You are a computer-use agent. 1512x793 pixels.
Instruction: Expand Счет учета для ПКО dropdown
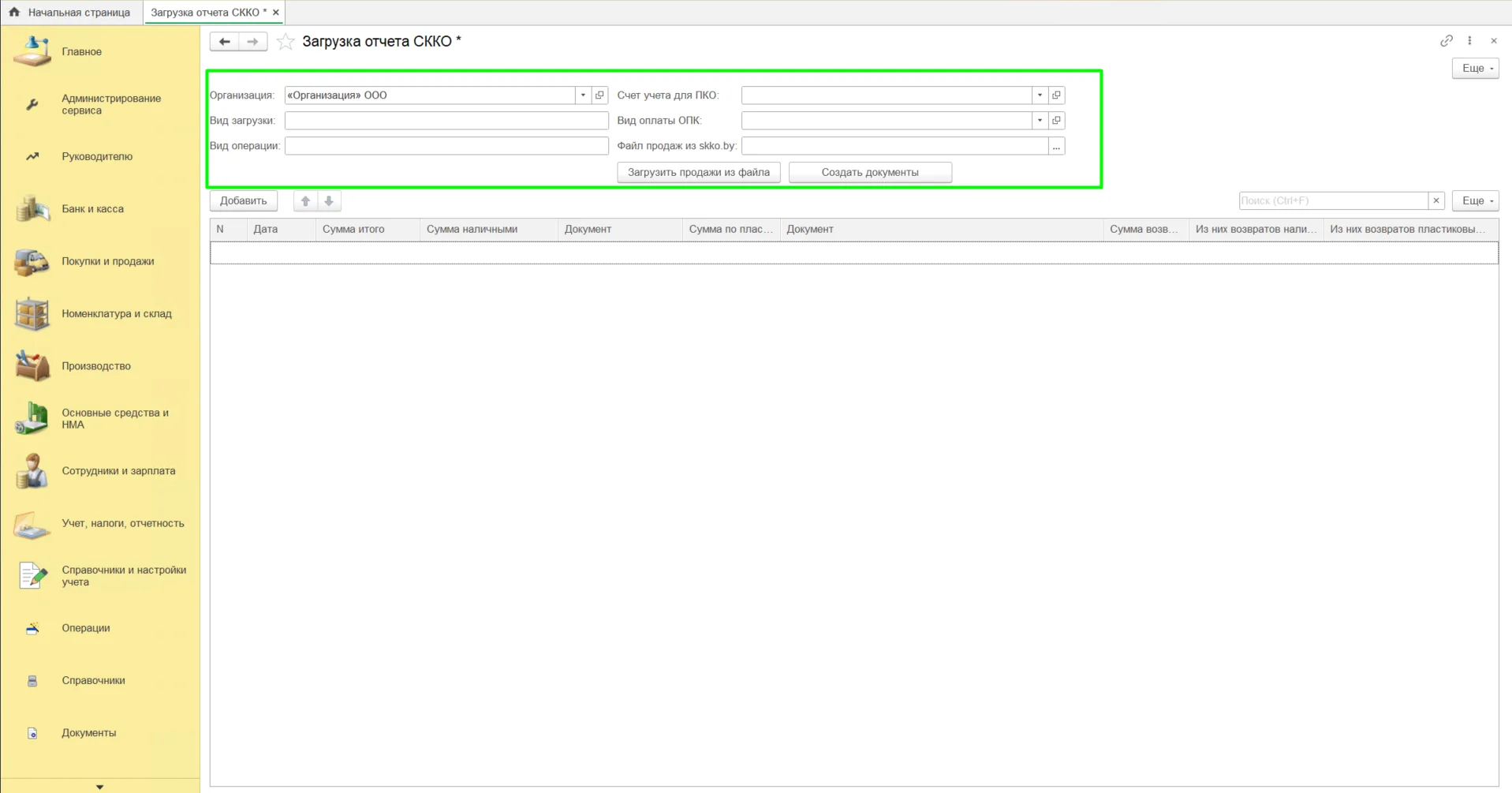click(1040, 95)
